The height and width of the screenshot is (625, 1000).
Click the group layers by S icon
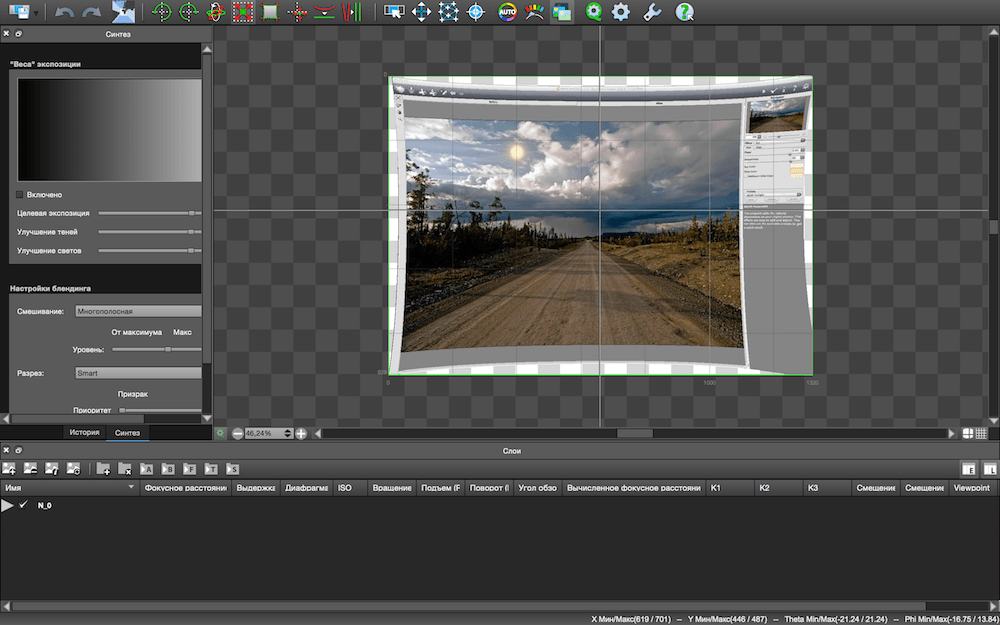(x=232, y=469)
